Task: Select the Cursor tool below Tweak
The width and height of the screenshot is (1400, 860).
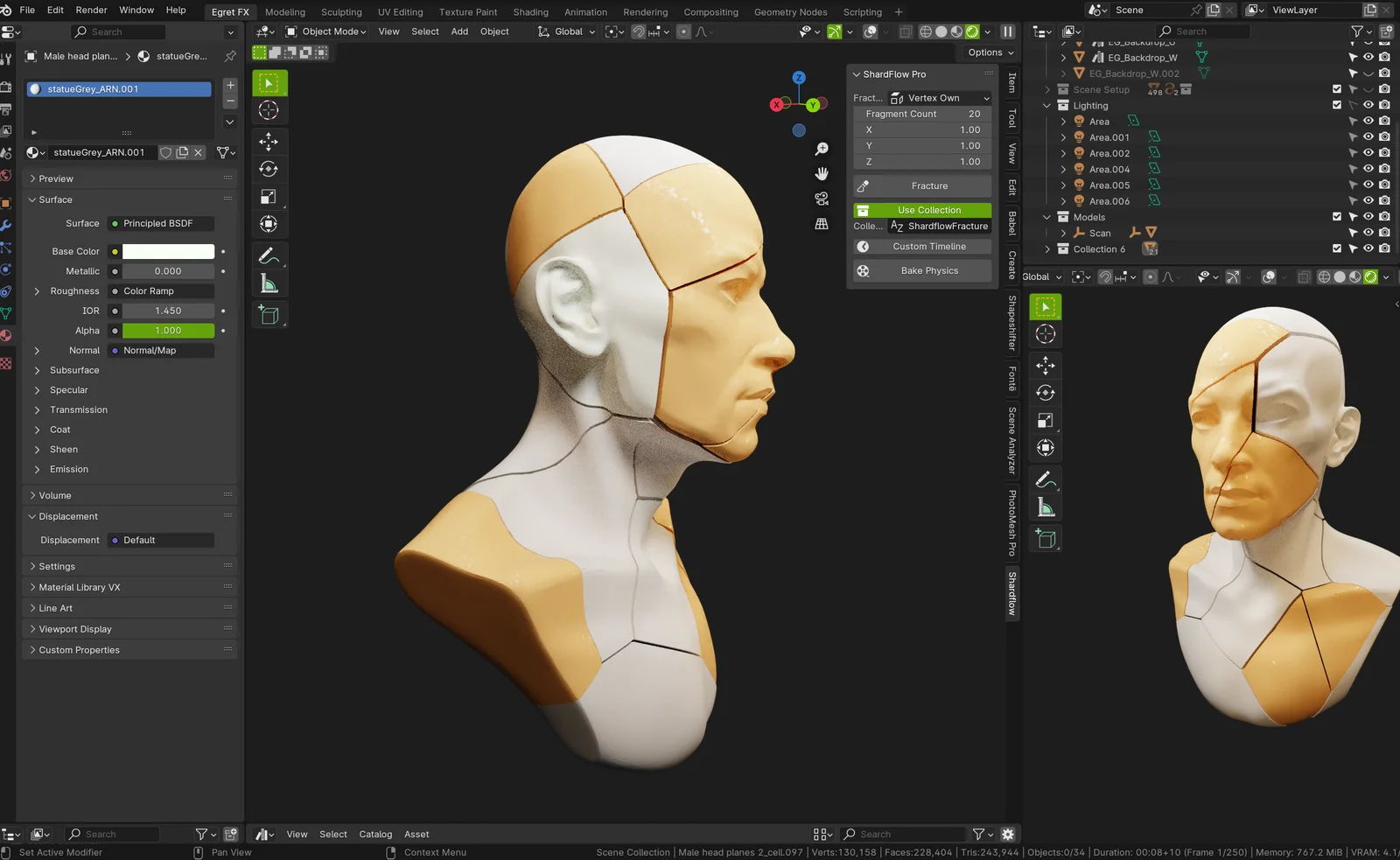Action: click(x=269, y=110)
